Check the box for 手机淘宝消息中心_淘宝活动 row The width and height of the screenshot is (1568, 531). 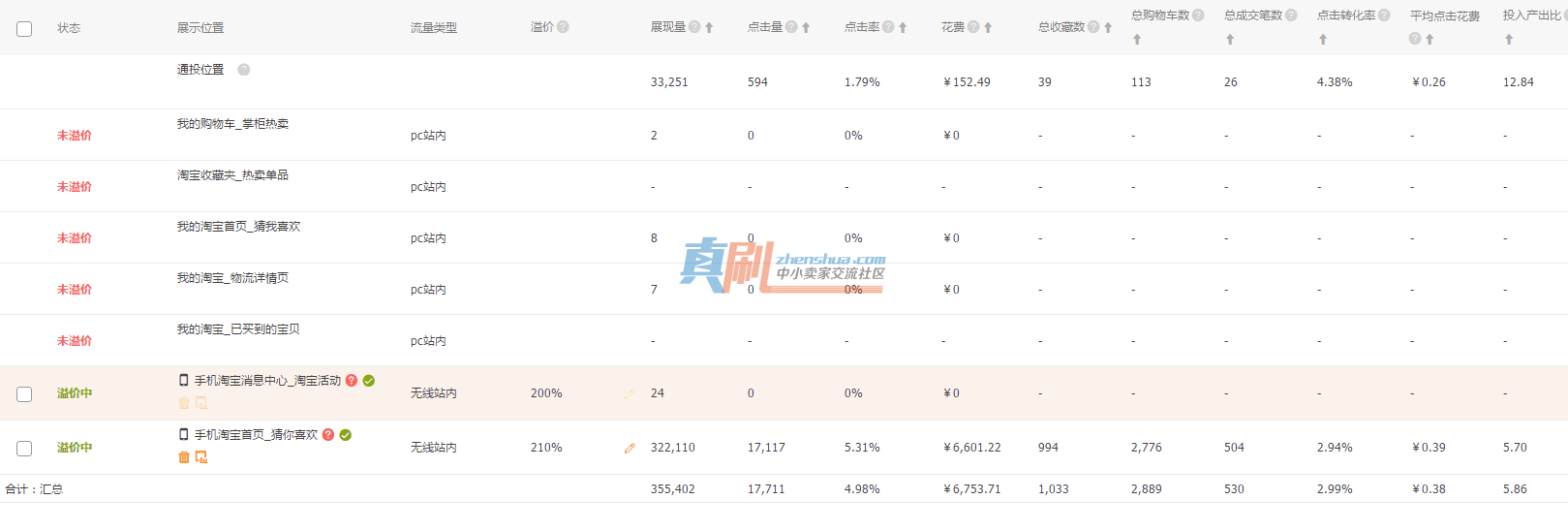point(24,394)
